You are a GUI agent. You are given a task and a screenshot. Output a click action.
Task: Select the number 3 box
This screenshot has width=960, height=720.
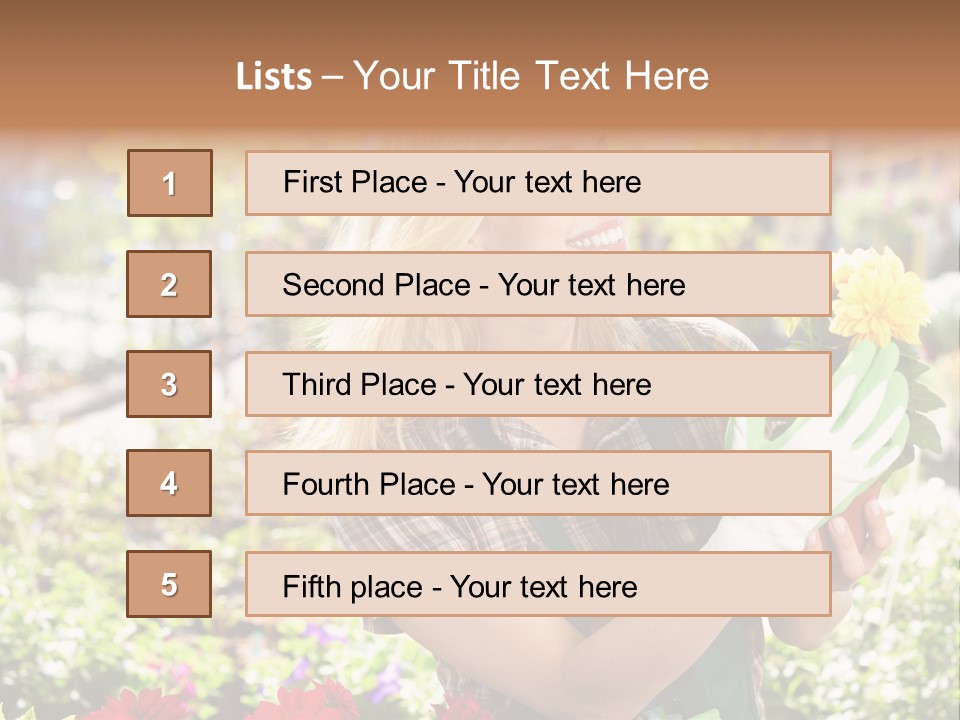(169, 384)
